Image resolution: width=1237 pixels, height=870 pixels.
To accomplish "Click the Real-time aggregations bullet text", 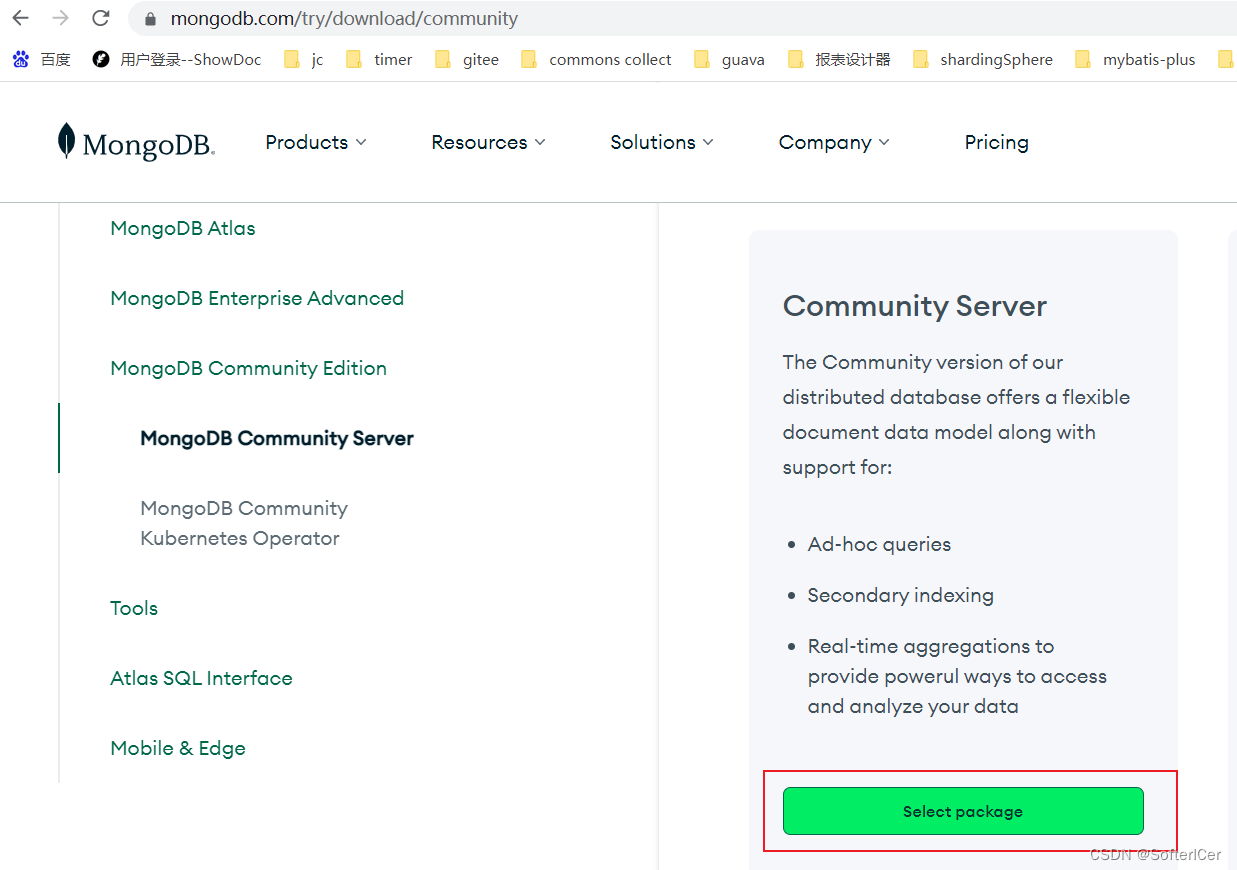I will click(x=957, y=676).
